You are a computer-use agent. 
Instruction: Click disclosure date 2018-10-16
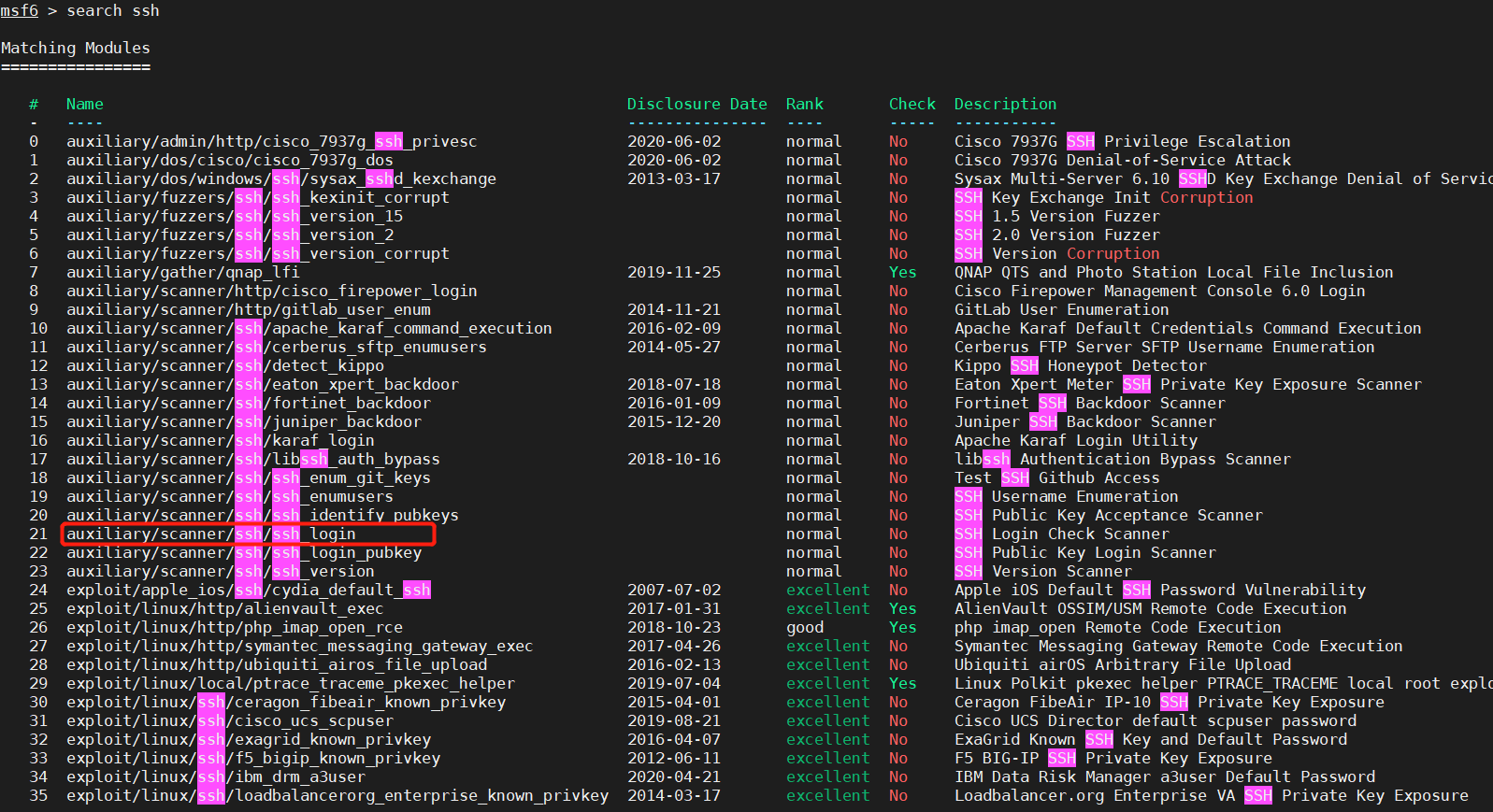point(674,459)
